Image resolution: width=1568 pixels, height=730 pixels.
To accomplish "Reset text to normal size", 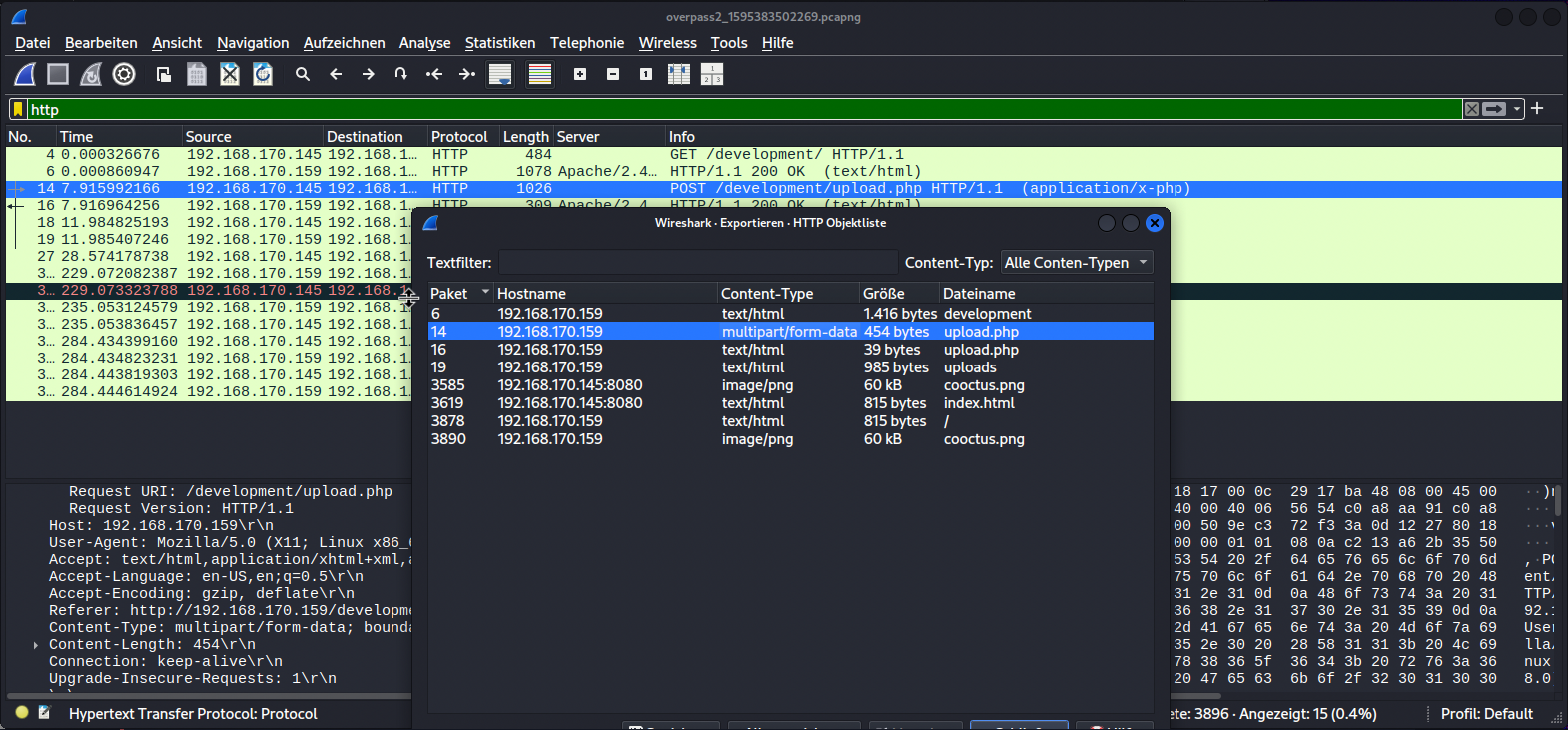I will point(646,74).
